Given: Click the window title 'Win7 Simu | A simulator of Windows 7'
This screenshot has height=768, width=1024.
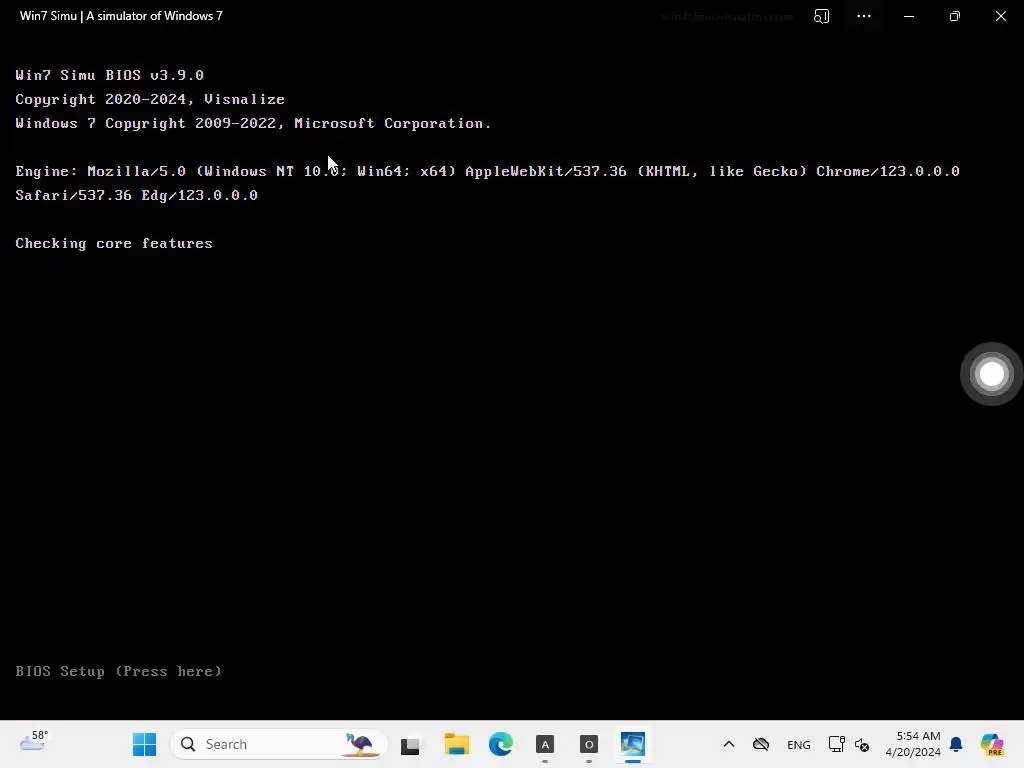Looking at the screenshot, I should pyautogui.click(x=121, y=16).
